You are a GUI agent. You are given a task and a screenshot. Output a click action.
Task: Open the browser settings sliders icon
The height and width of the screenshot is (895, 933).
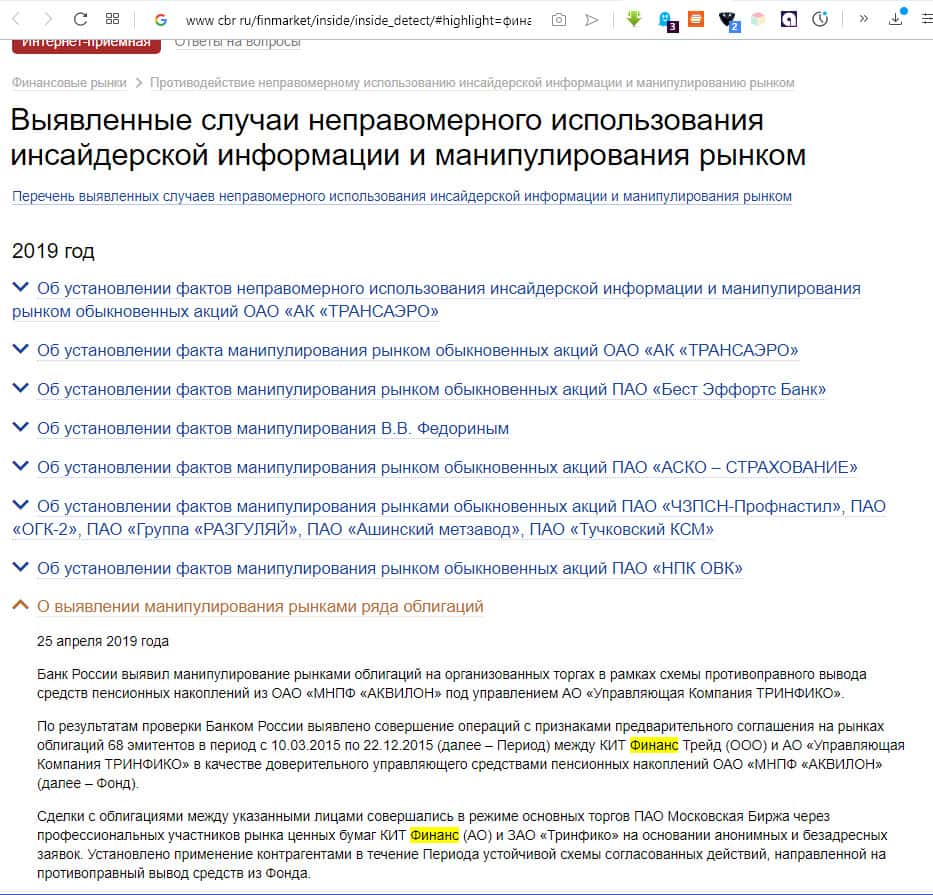click(x=927, y=19)
